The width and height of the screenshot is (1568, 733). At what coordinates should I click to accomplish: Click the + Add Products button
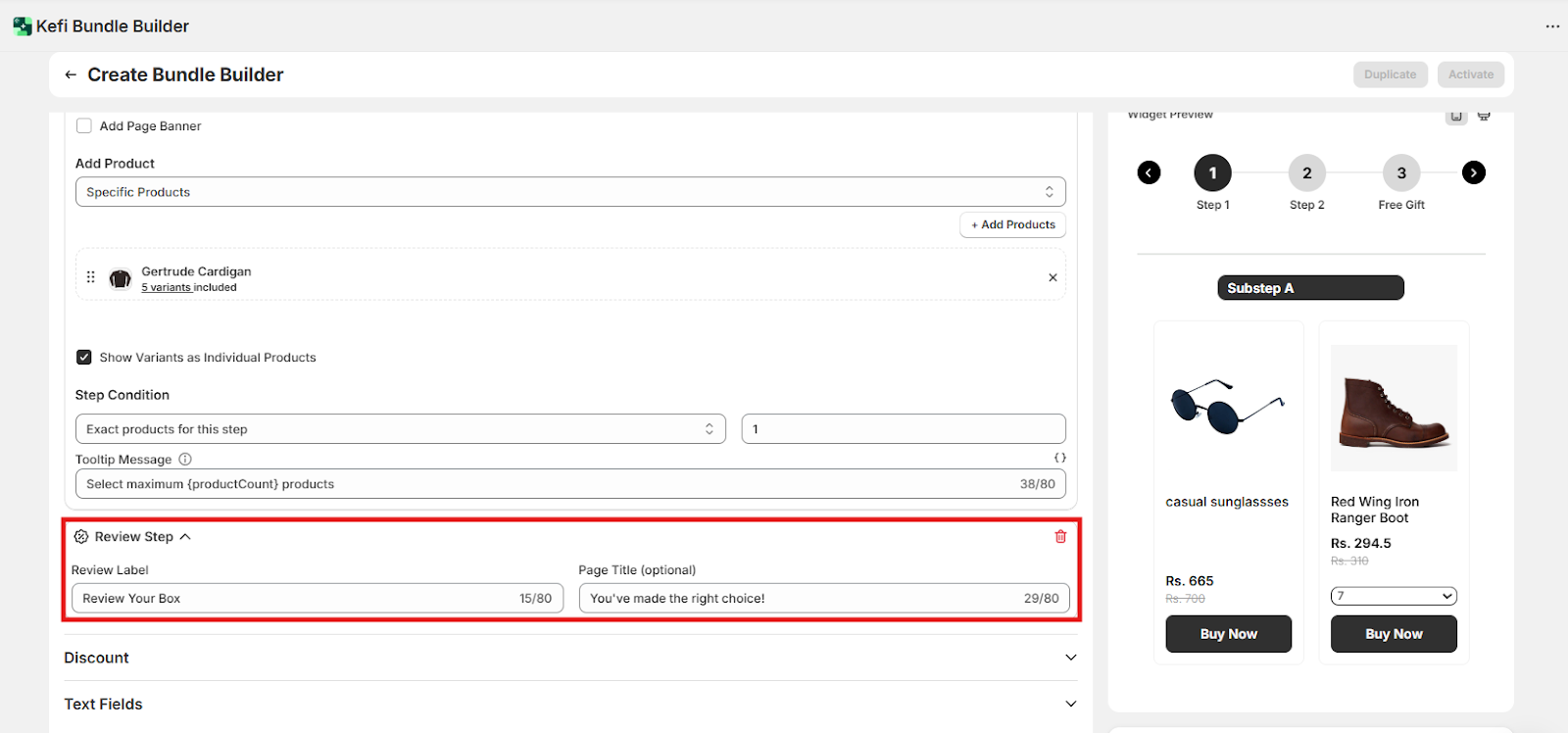click(x=1012, y=224)
